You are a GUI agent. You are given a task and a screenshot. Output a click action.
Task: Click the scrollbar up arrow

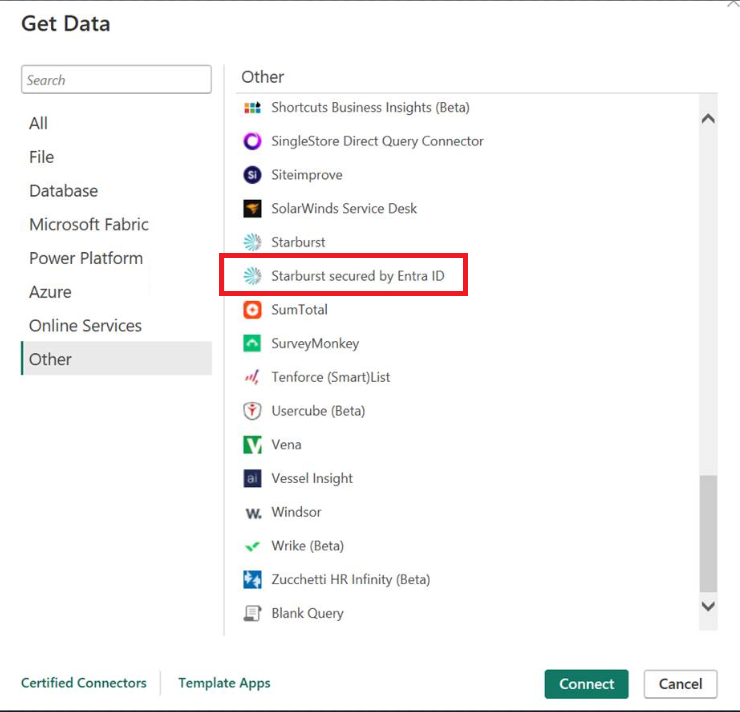click(708, 118)
